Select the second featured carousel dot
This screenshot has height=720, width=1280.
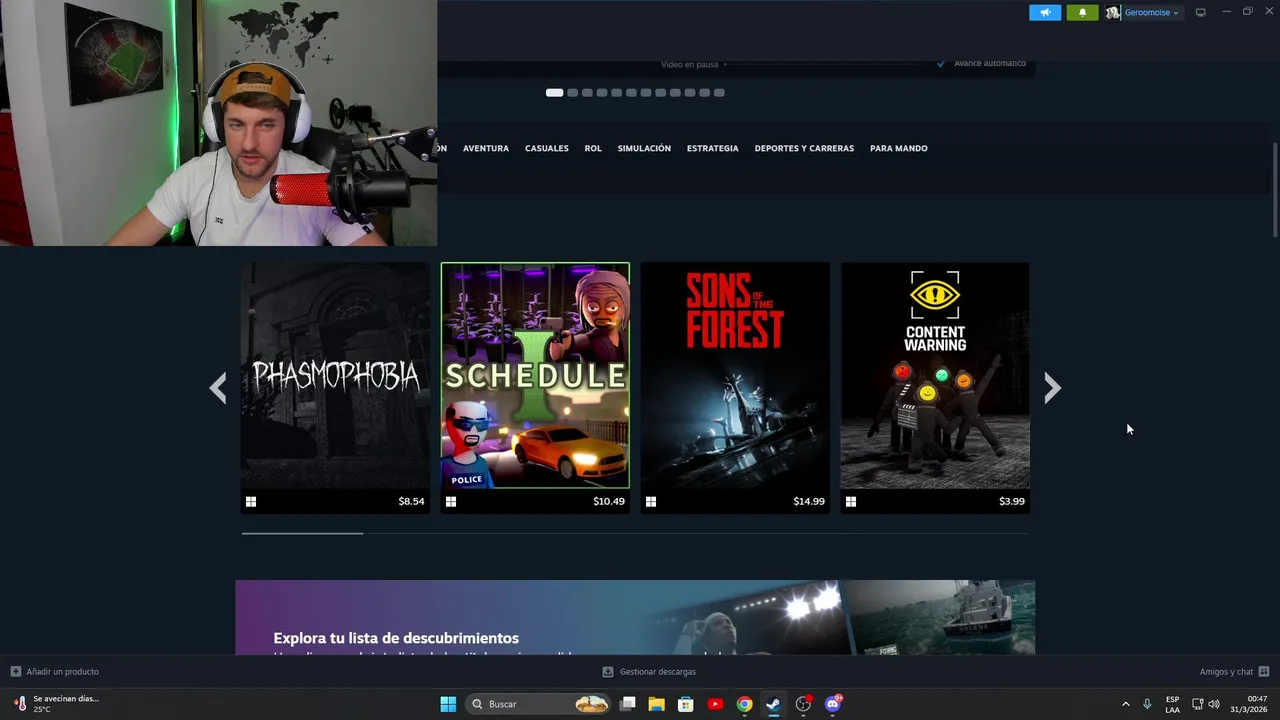[573, 93]
